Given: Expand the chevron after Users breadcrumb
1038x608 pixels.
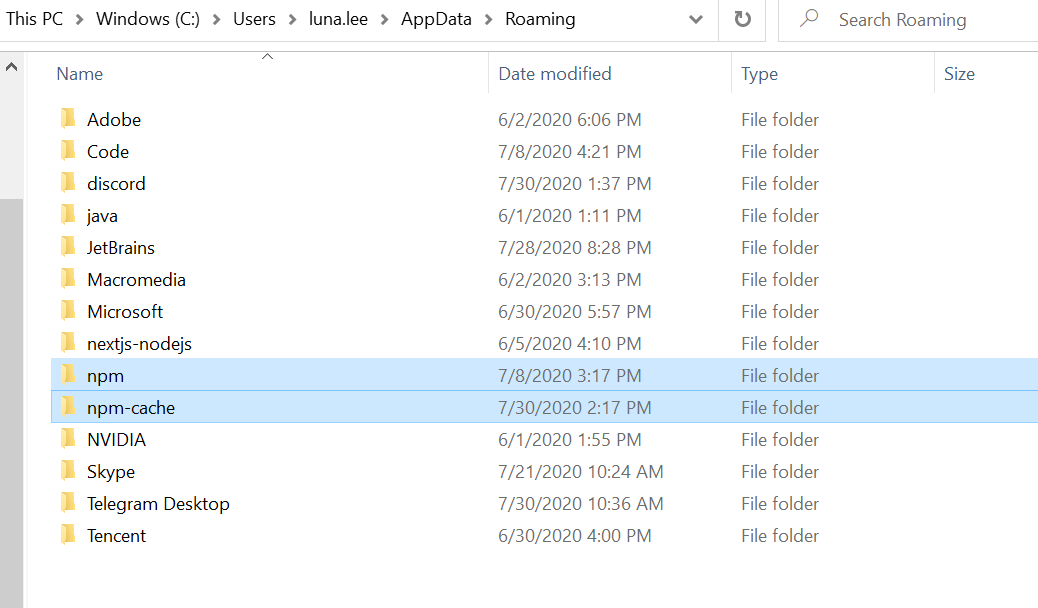Looking at the screenshot, I should [x=291, y=19].
